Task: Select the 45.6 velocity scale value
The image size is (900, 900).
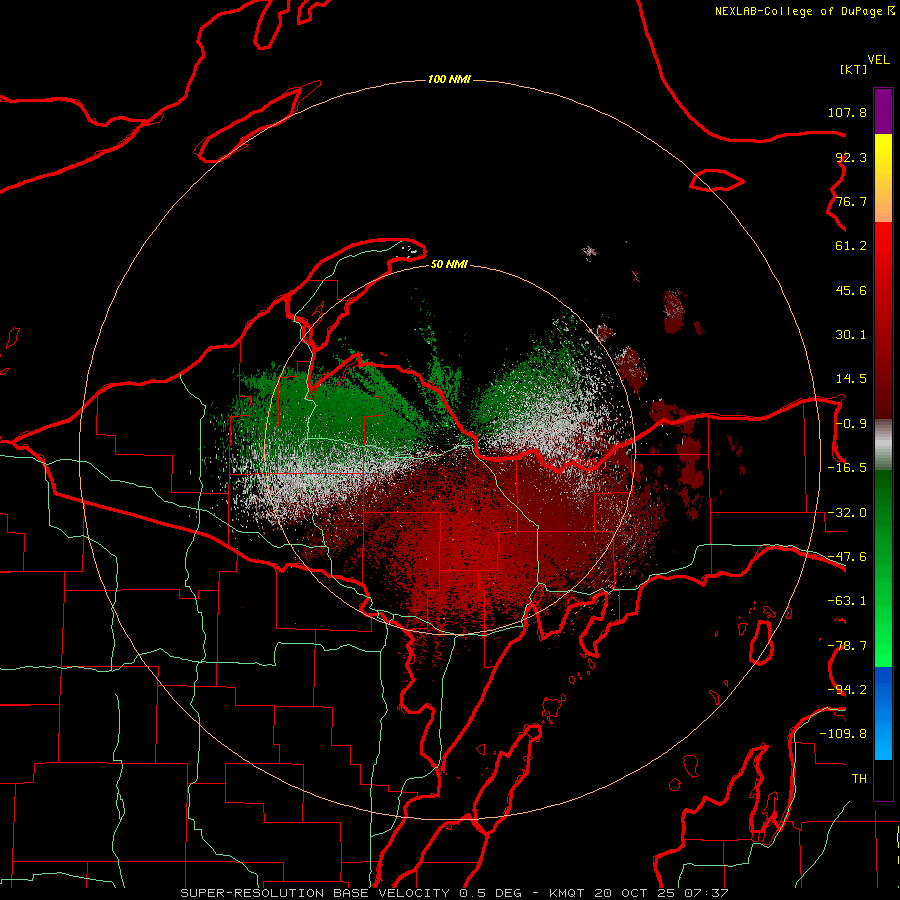Action: point(851,290)
